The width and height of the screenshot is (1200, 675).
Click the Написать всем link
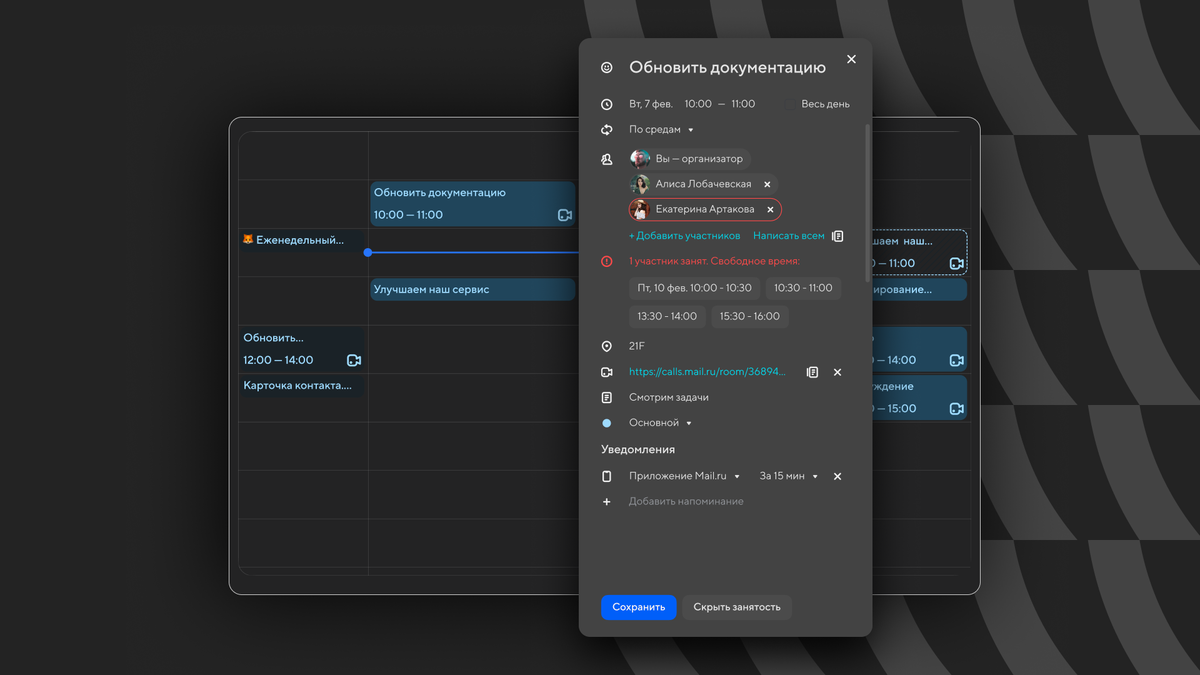[787, 235]
